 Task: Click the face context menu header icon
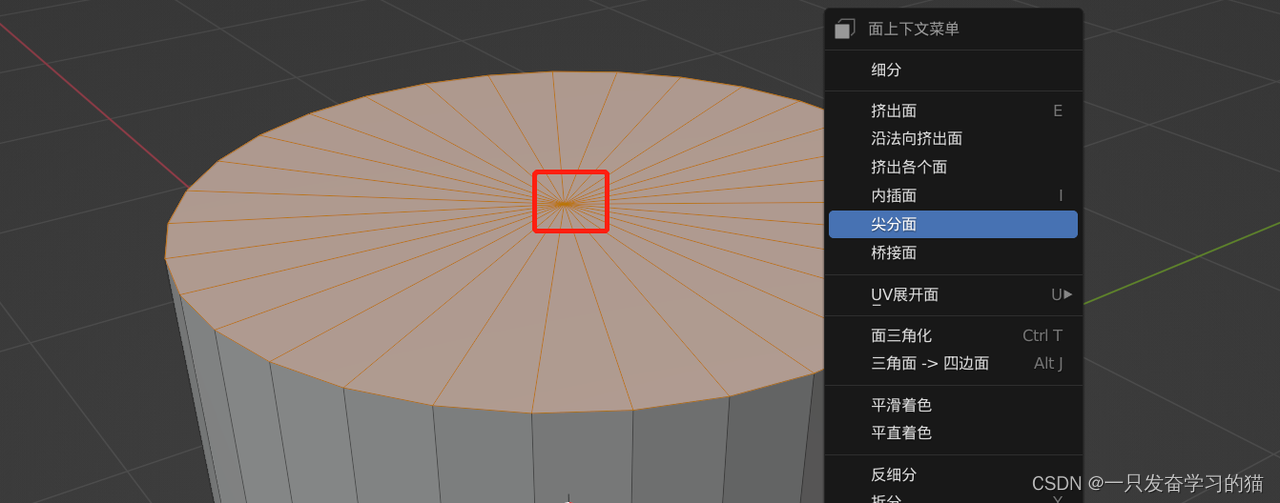pos(845,29)
